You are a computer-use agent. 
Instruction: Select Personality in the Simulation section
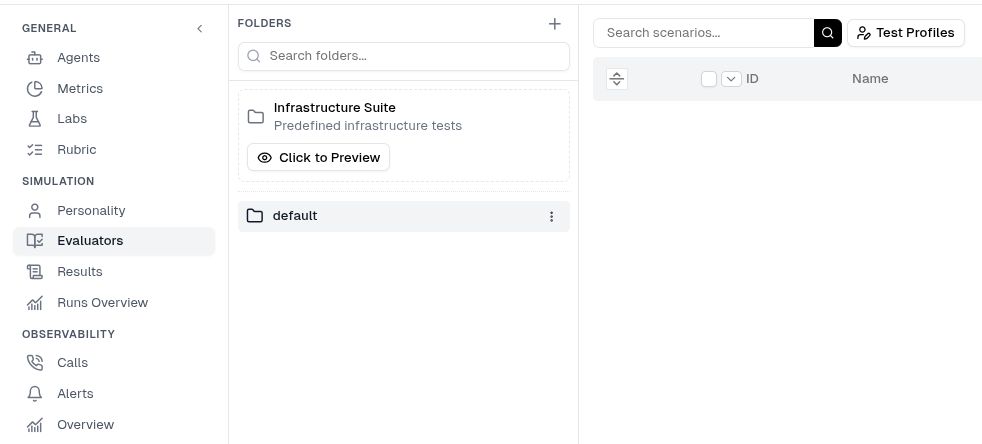pos(91,210)
